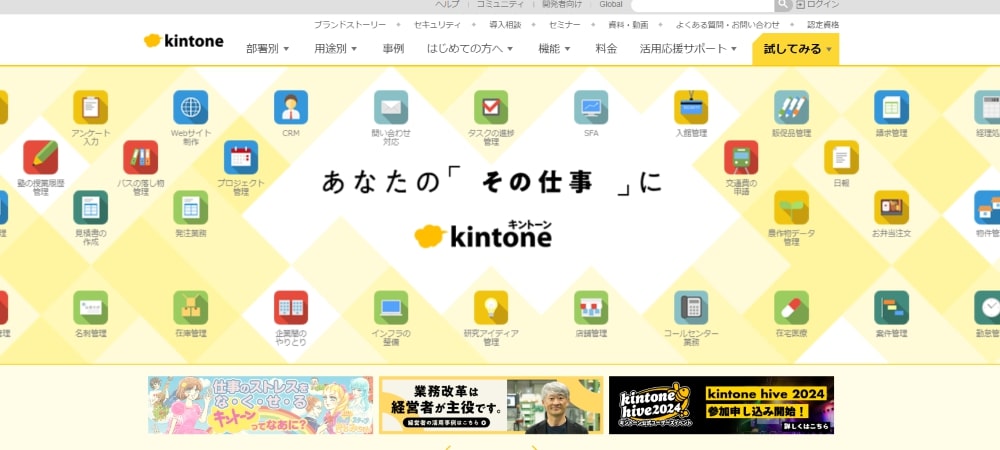Click the kintone logo in header
Image resolution: width=1000 pixels, height=450 pixels.
tap(184, 41)
